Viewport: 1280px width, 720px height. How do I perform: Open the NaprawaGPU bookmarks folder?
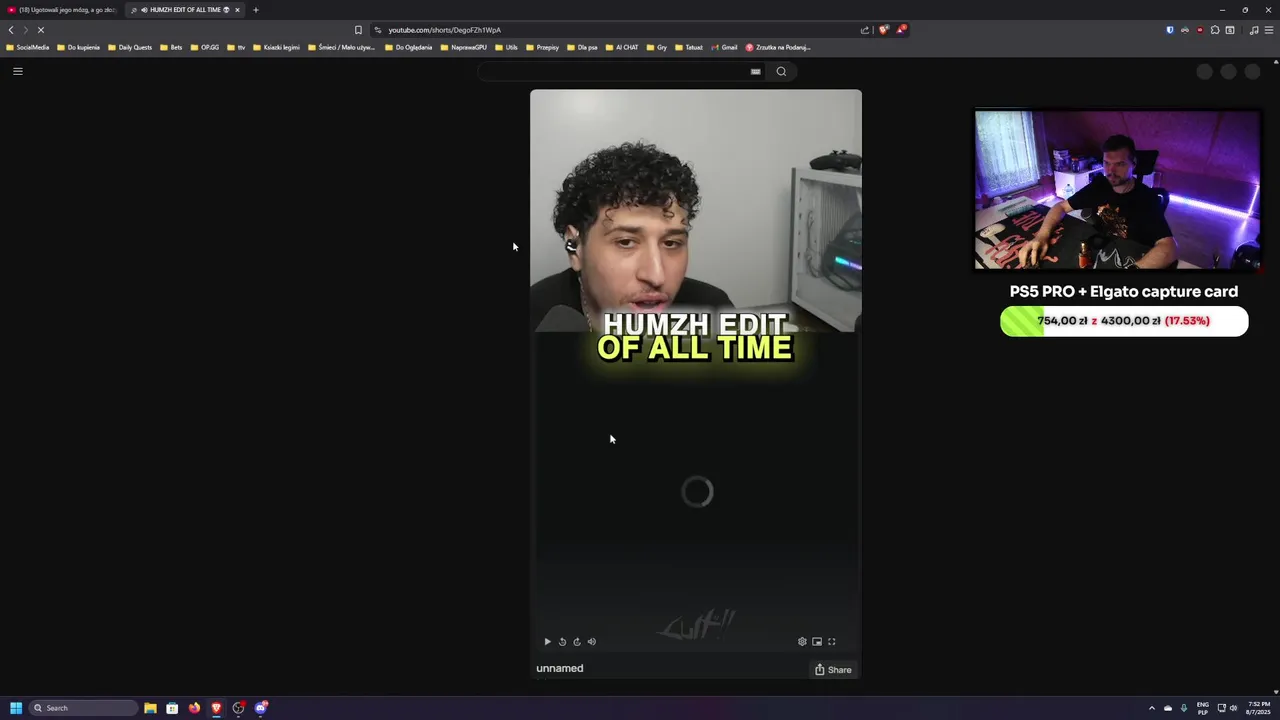point(464,47)
